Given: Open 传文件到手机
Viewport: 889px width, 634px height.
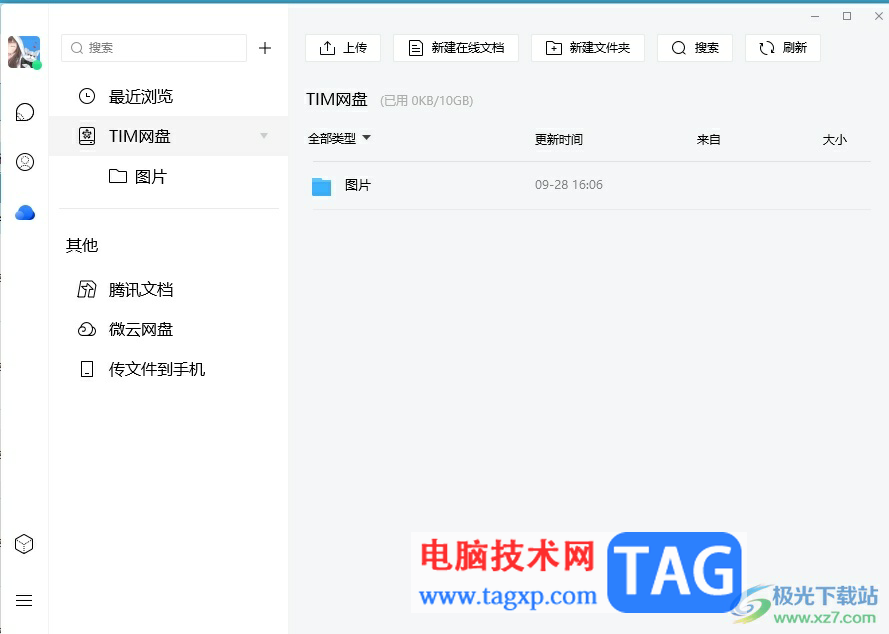Looking at the screenshot, I should click(141, 369).
